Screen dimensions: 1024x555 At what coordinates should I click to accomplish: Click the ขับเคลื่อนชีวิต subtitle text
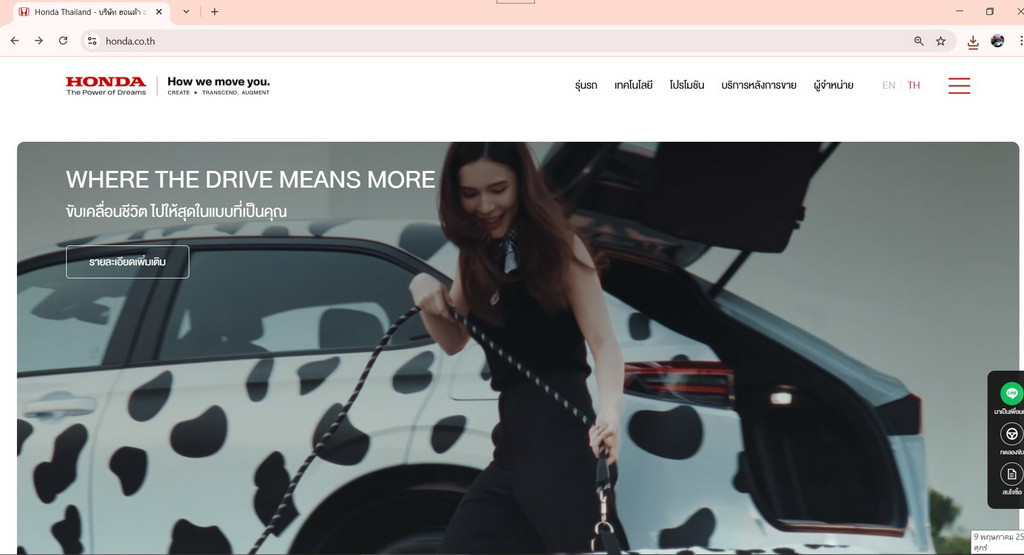(176, 212)
